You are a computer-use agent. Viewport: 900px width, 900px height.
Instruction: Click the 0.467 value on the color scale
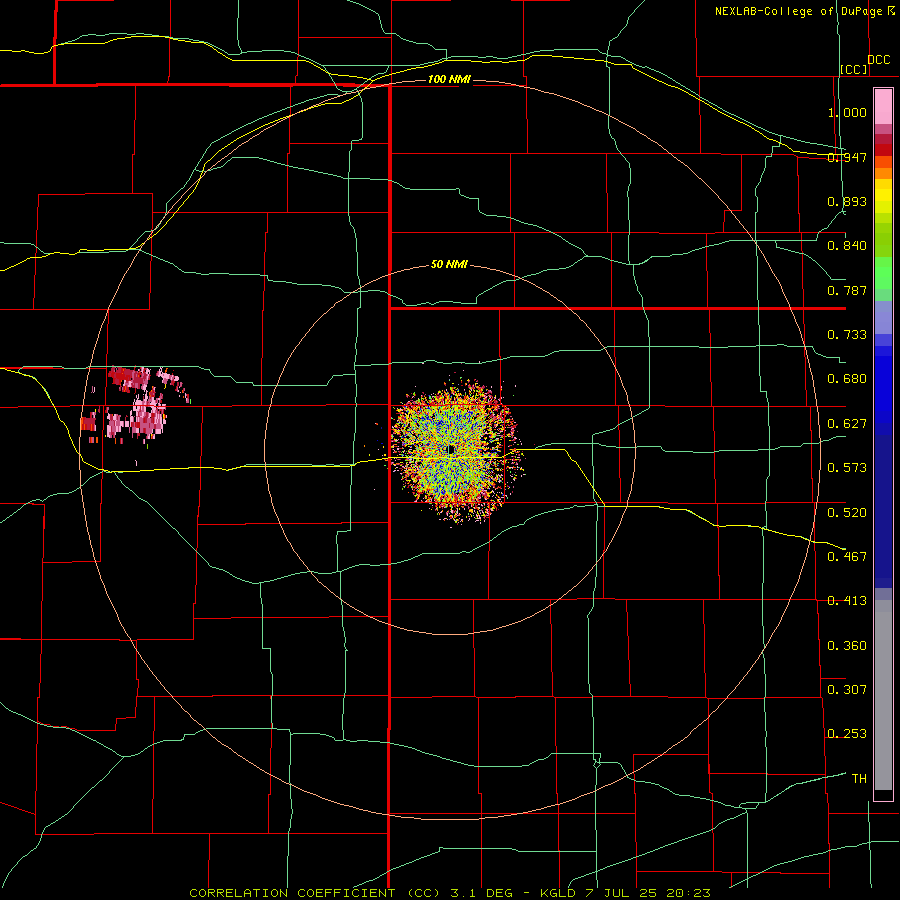pos(847,557)
